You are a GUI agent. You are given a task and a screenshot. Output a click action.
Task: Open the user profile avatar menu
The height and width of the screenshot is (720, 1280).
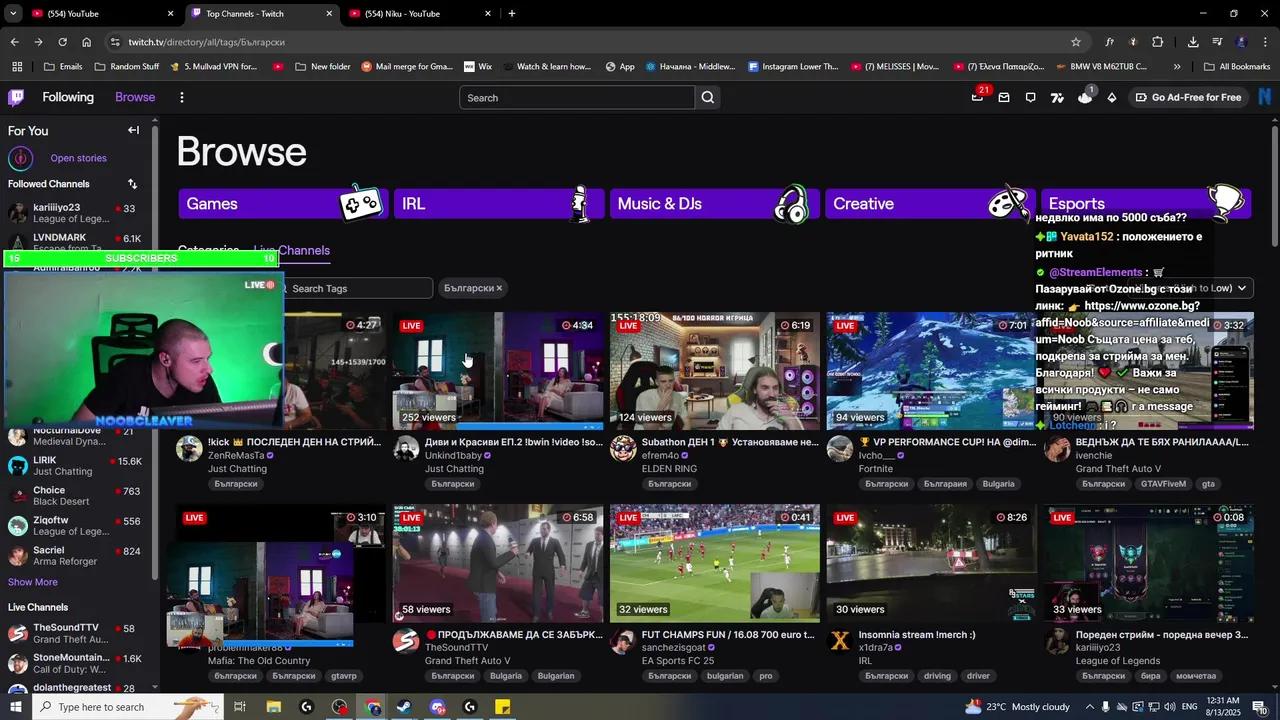click(x=1265, y=97)
